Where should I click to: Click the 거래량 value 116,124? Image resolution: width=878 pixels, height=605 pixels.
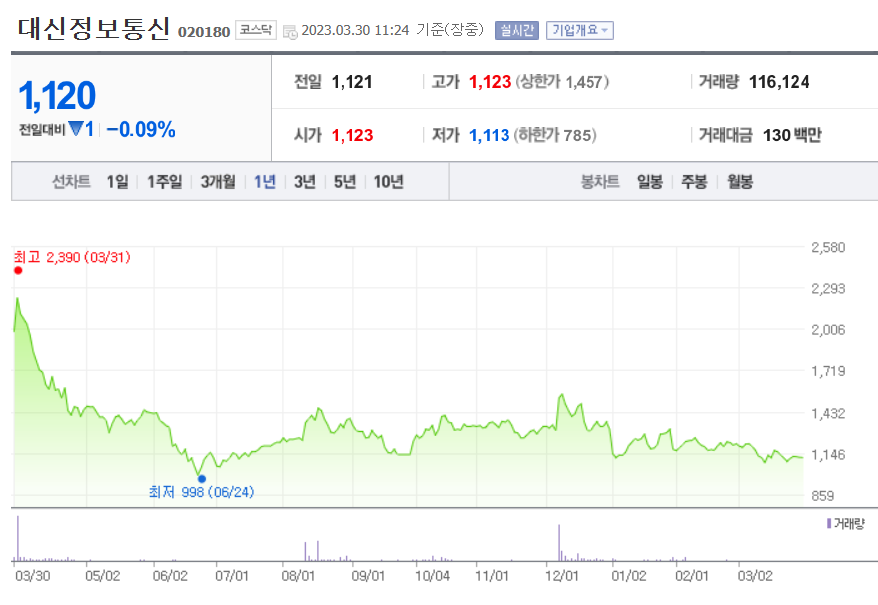779,82
